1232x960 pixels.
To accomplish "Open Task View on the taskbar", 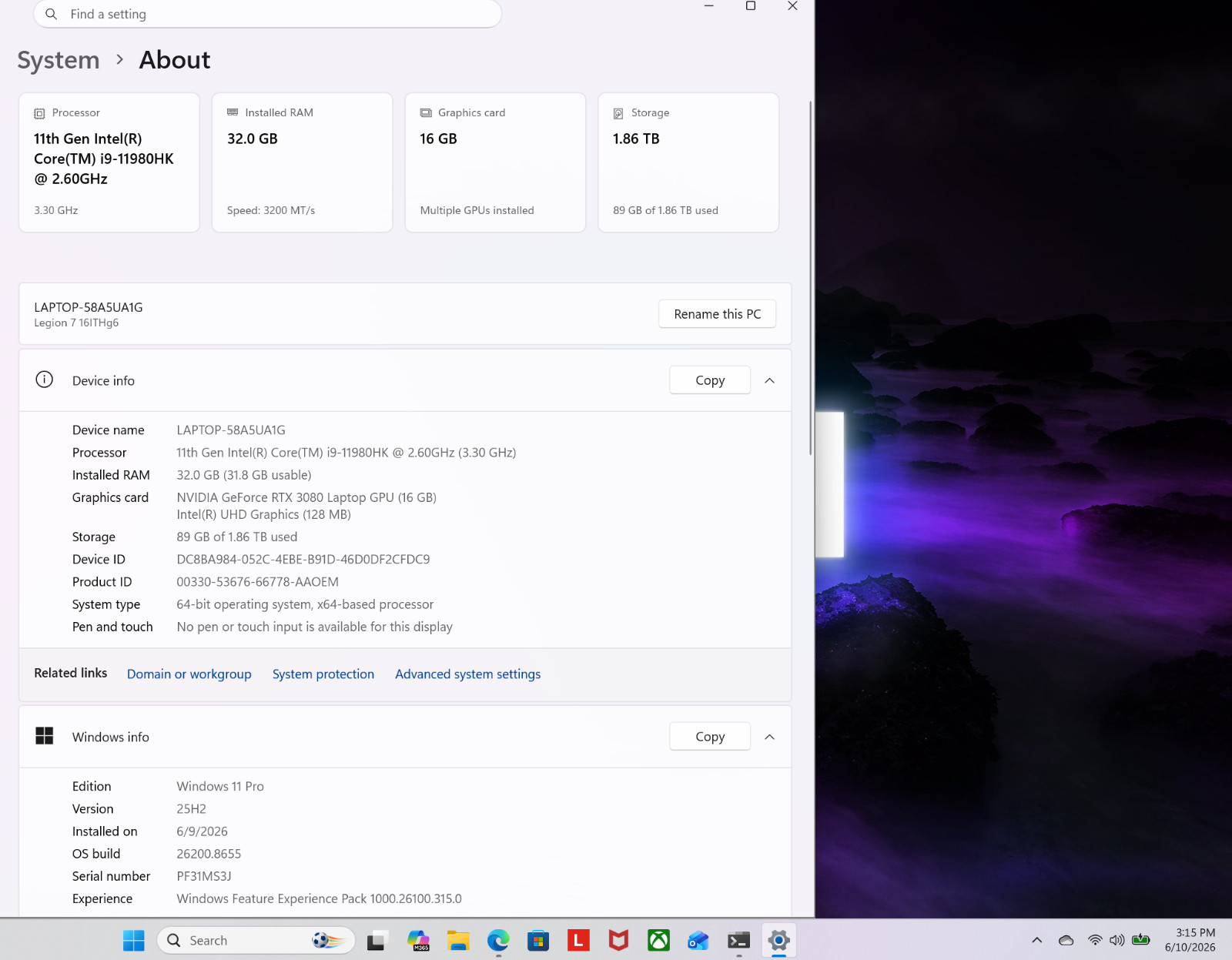I will (x=377, y=940).
